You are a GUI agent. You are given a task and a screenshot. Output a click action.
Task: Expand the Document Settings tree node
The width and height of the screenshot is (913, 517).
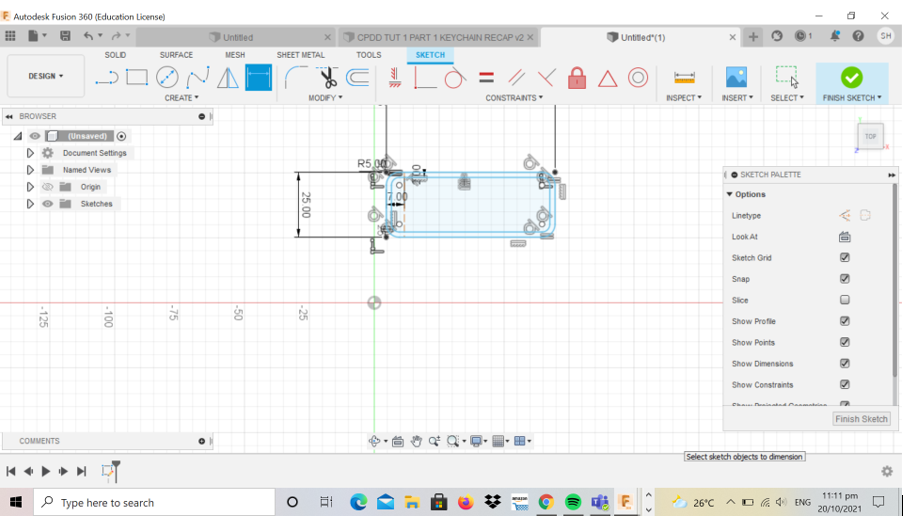coord(30,153)
